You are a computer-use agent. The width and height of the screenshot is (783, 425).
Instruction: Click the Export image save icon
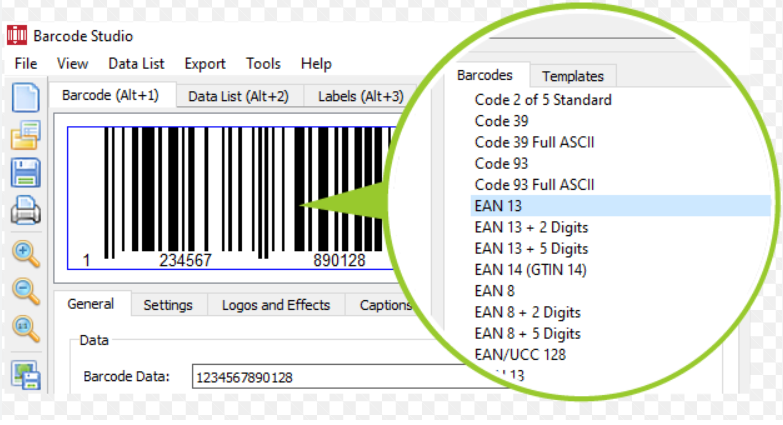point(25,375)
